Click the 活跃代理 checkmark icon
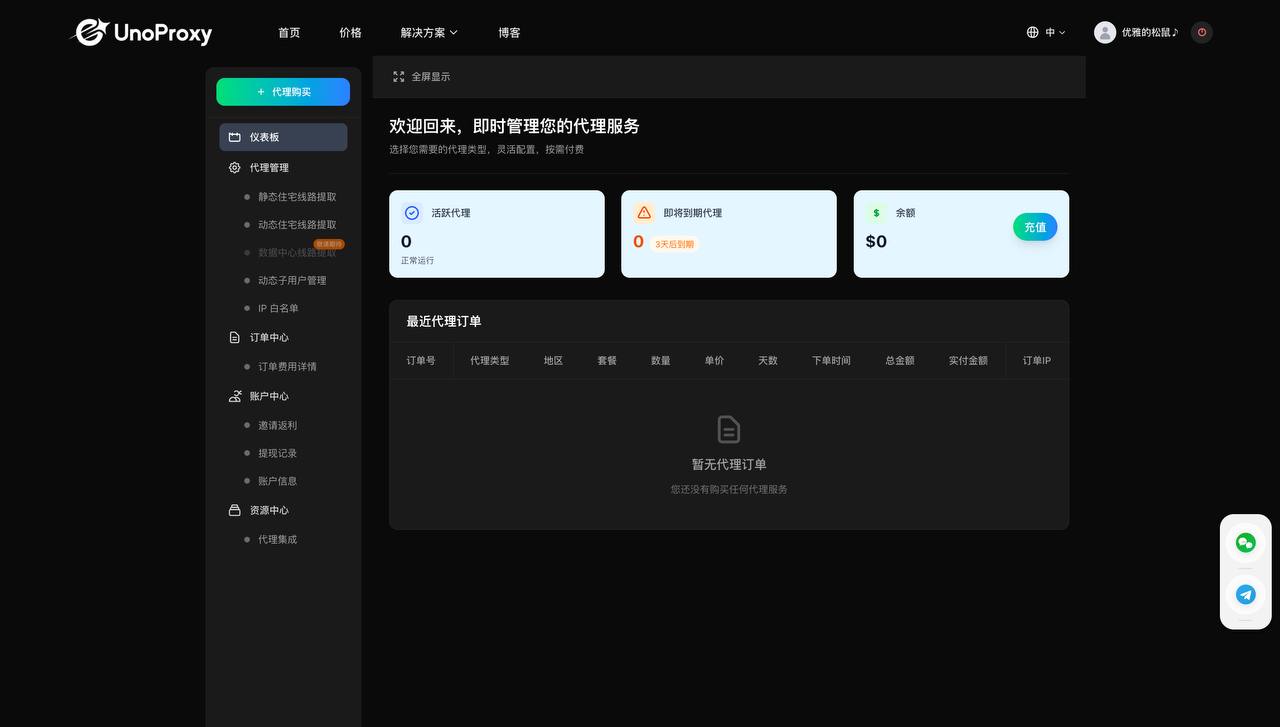The height and width of the screenshot is (727, 1280). click(412, 213)
